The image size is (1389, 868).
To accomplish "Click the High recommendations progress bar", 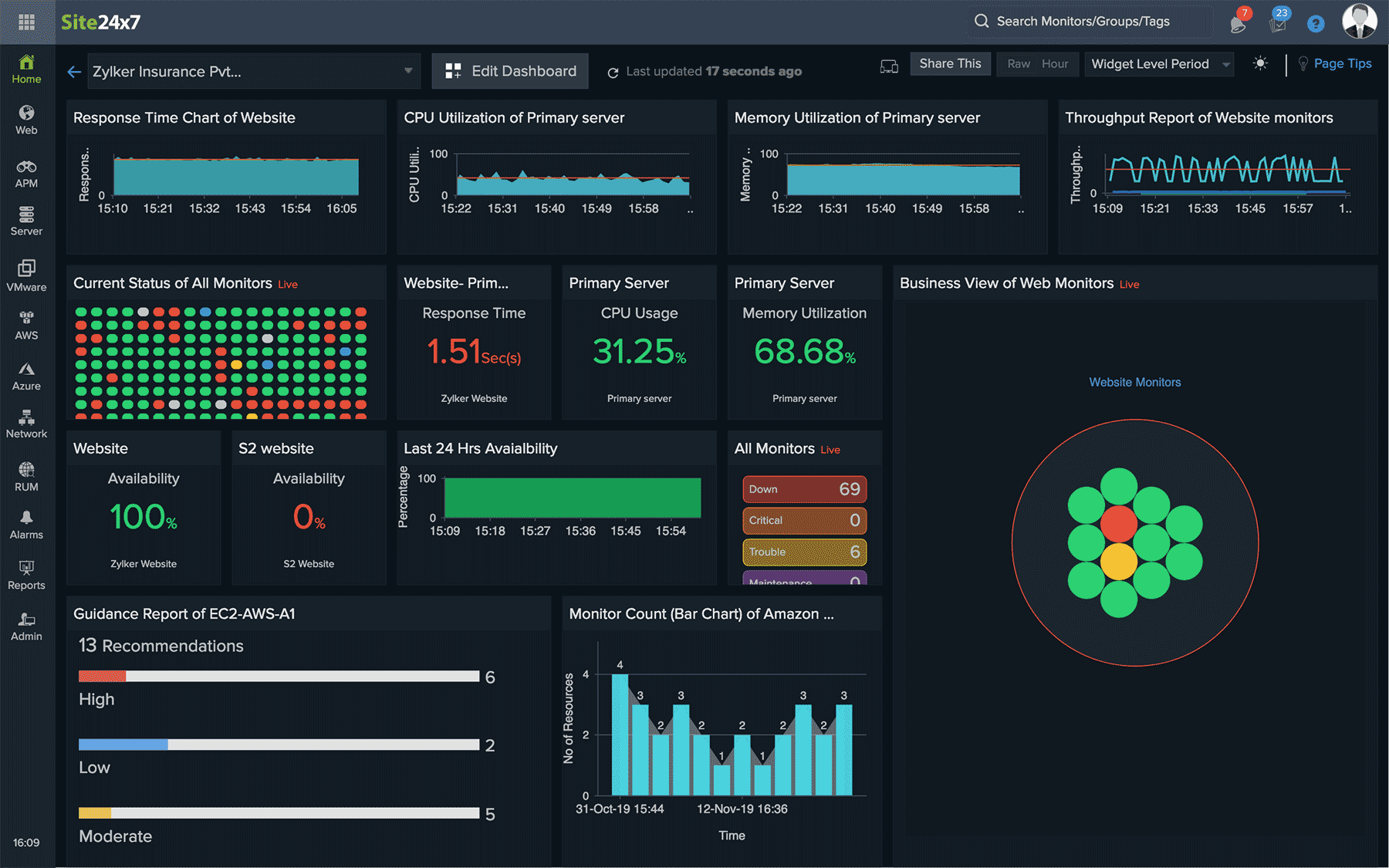I will 279,677.
